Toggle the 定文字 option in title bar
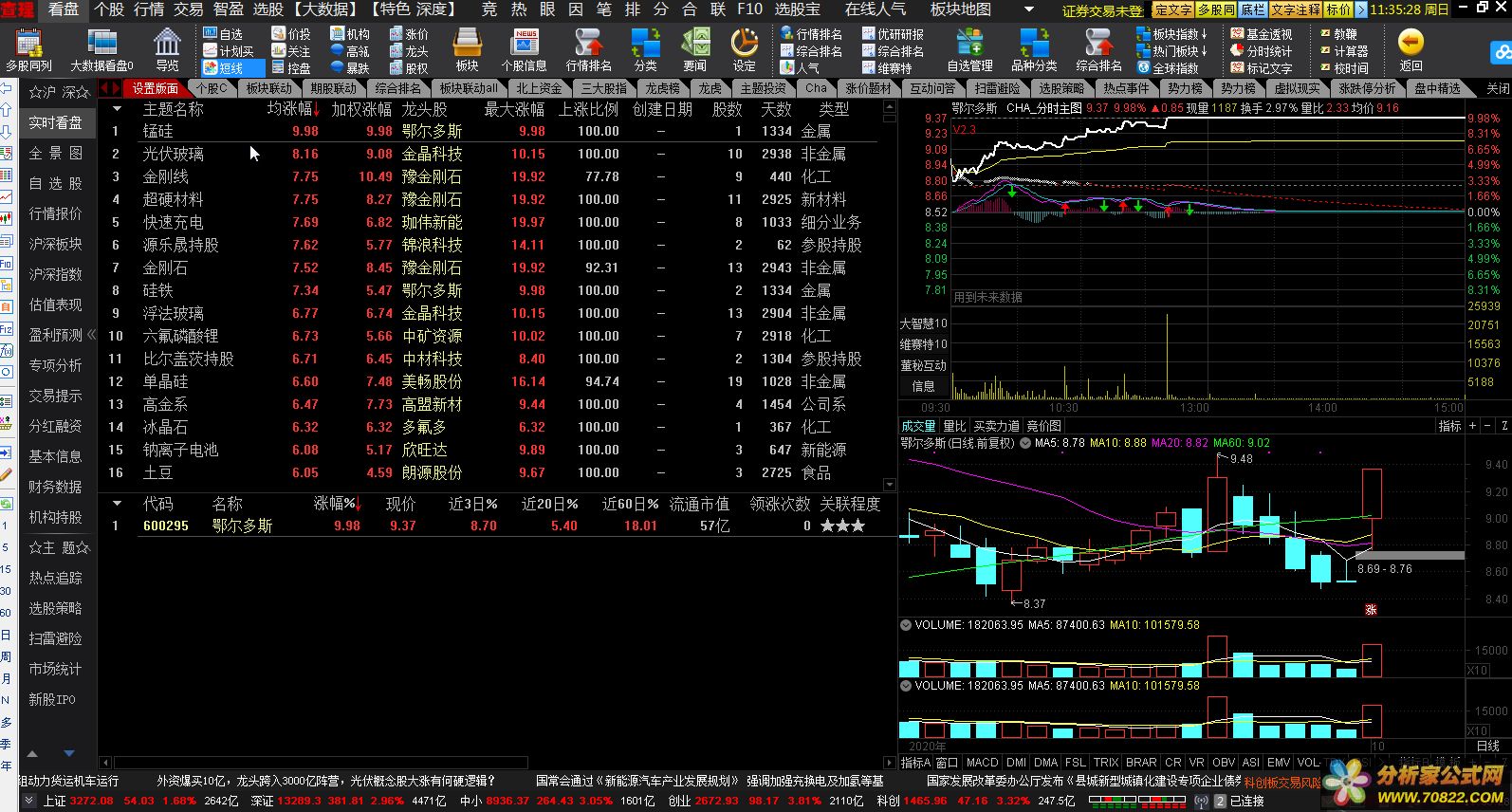Viewport: 1512px width, 812px height. (x=1173, y=9)
